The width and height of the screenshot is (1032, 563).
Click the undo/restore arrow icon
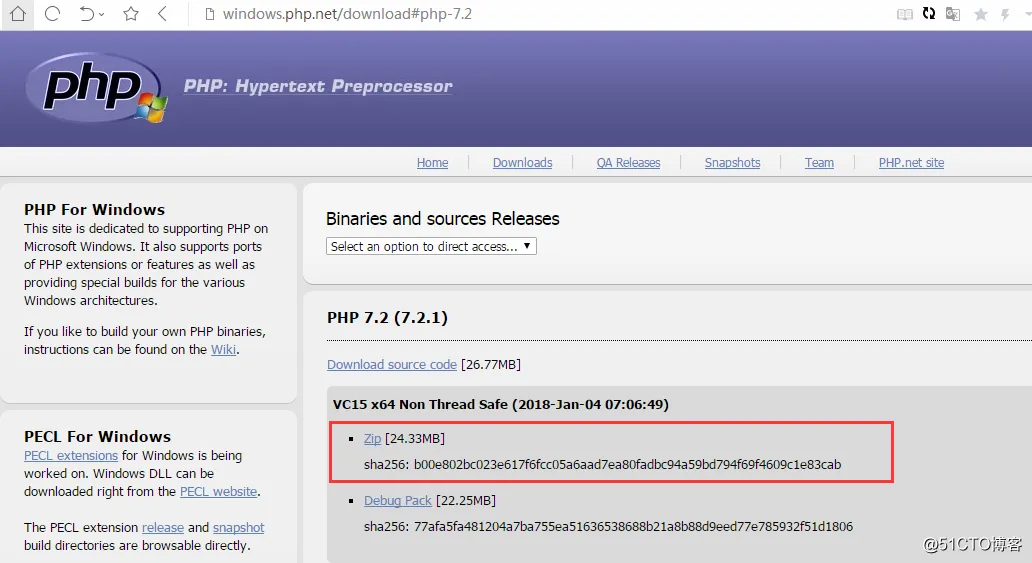tap(86, 13)
